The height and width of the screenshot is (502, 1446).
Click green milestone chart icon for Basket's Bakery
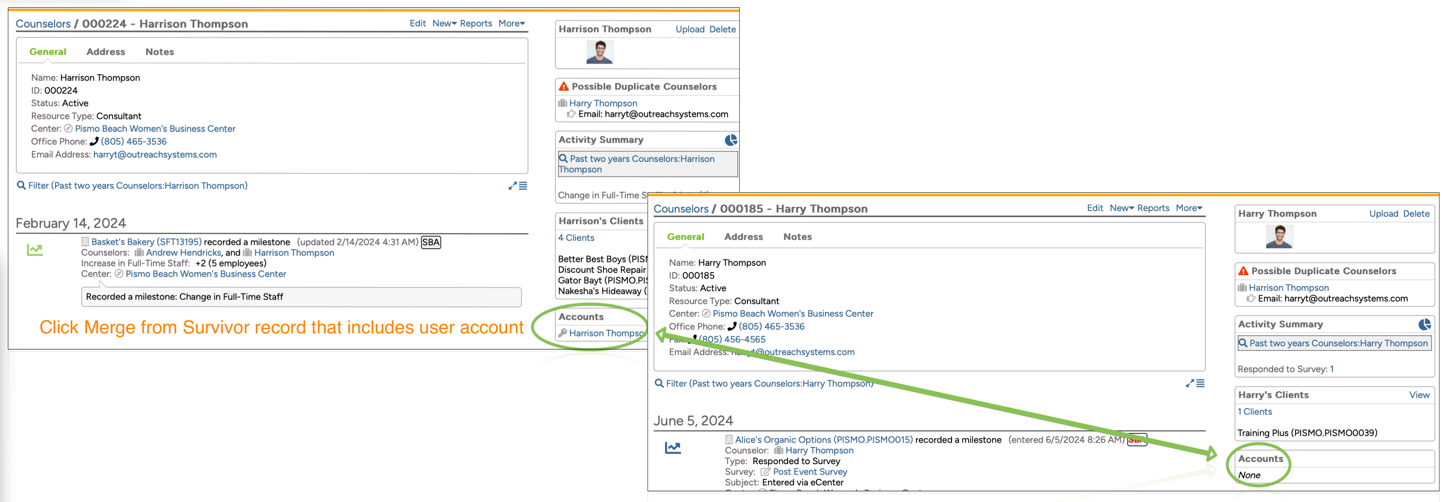(35, 250)
